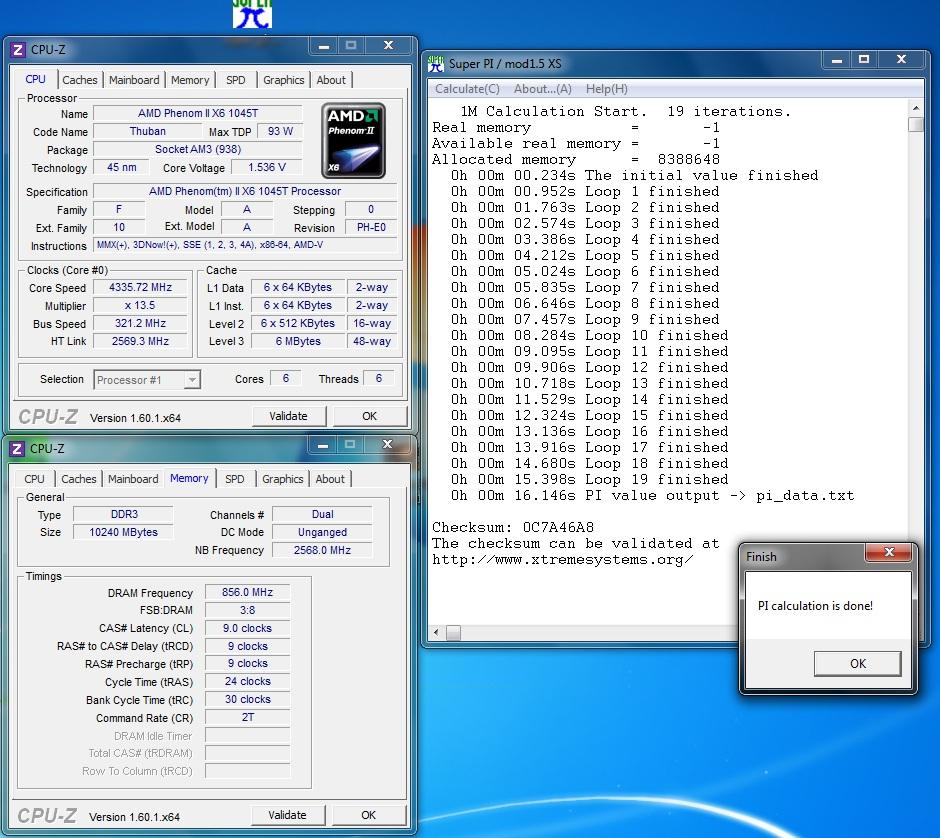Click the Bank Cycle Time value 30 clocks
This screenshot has height=838, width=940.
click(x=247, y=700)
